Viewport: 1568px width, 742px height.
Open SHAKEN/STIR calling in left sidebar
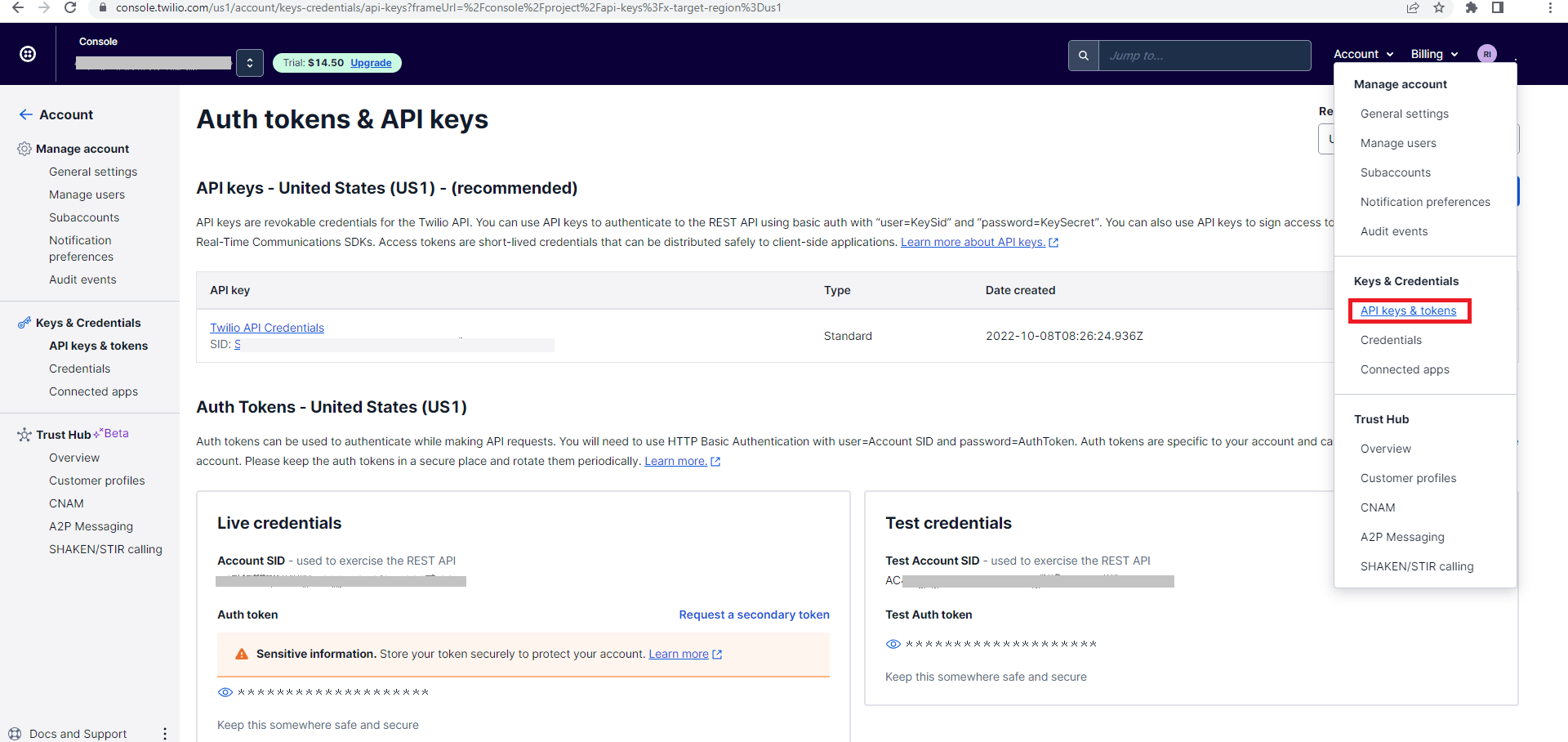point(105,549)
